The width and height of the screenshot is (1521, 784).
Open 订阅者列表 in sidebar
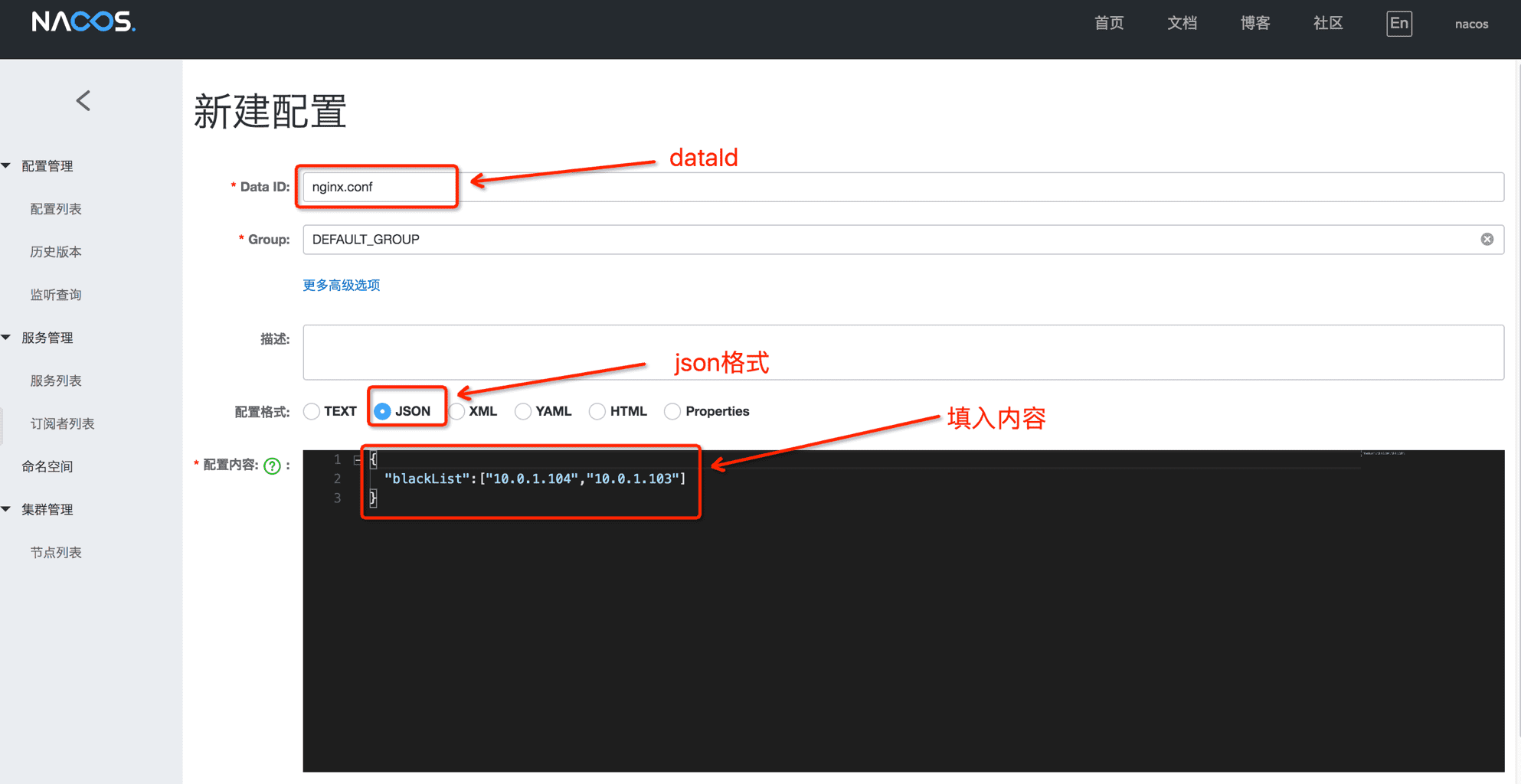pos(62,423)
